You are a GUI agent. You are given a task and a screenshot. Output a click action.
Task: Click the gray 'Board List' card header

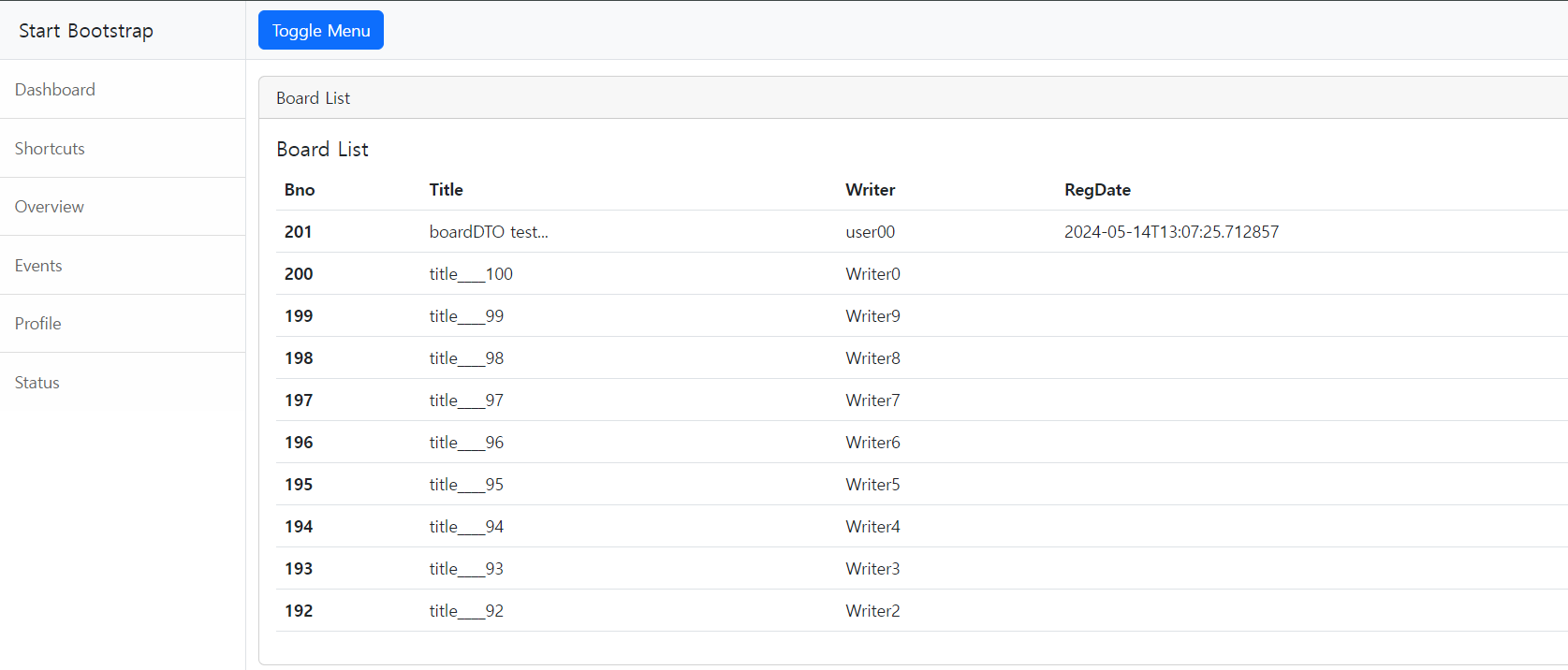click(913, 98)
